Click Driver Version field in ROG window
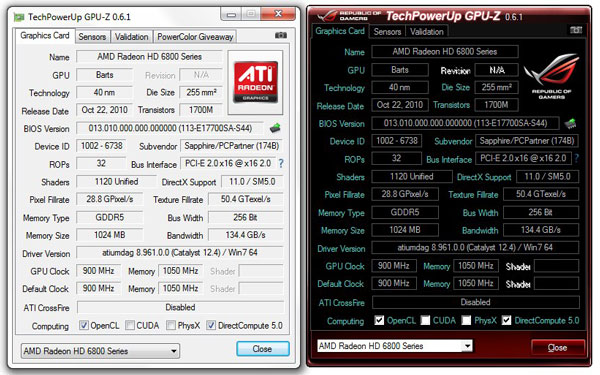This screenshot has height=375, width=600. [x=475, y=248]
